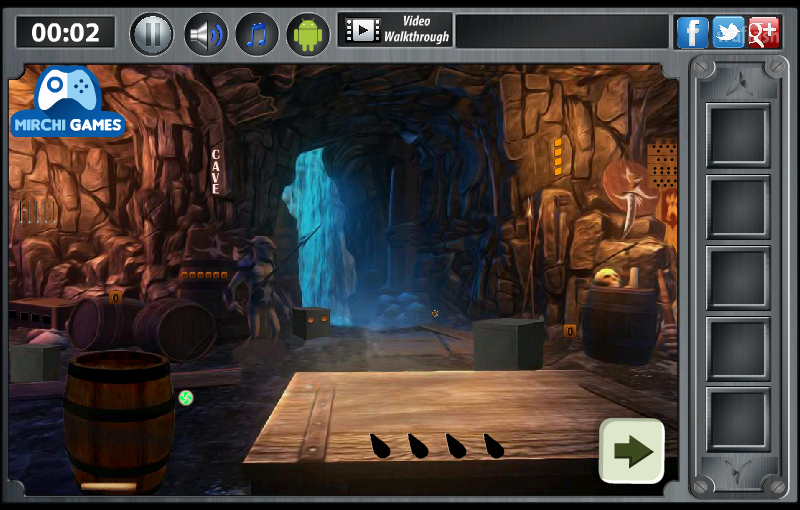This screenshot has height=510, width=800.
Task: Click the orange 0 tag near right barrel
Action: [x=570, y=331]
